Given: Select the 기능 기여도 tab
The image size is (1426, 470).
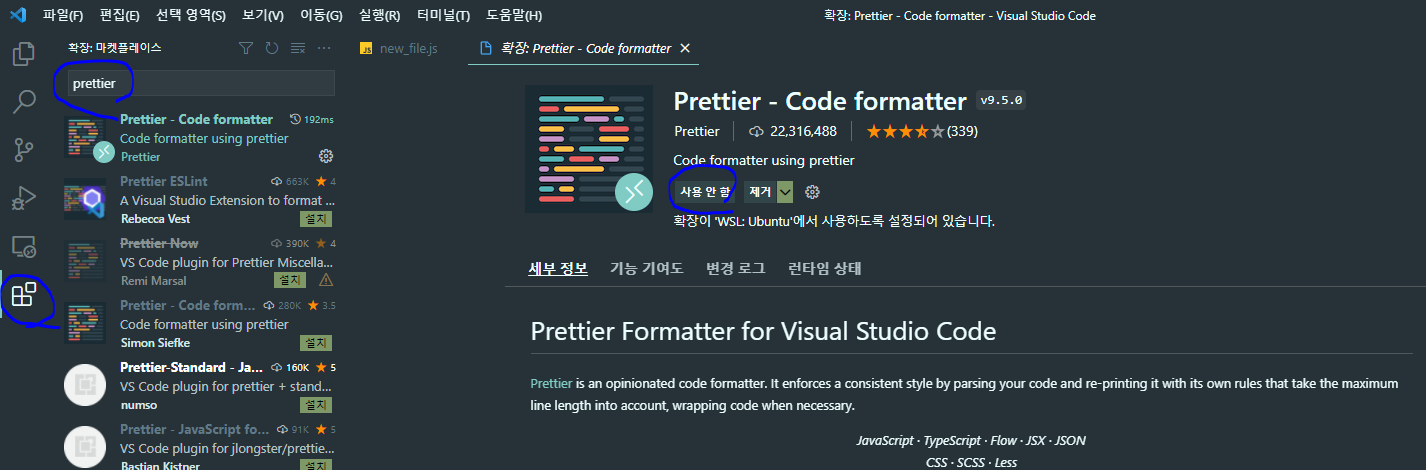Looking at the screenshot, I should tap(647, 268).
